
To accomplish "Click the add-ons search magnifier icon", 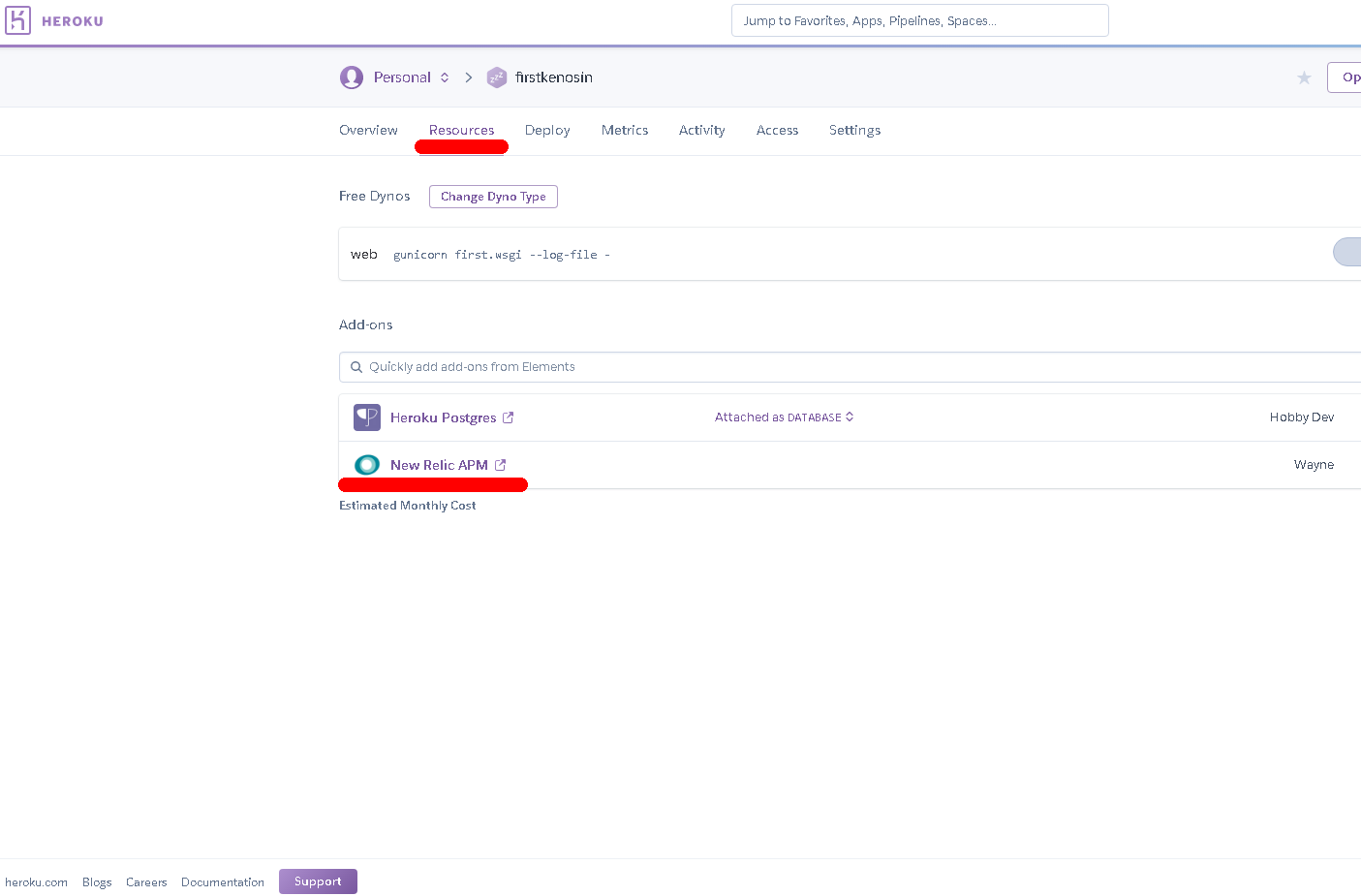I will (356, 367).
